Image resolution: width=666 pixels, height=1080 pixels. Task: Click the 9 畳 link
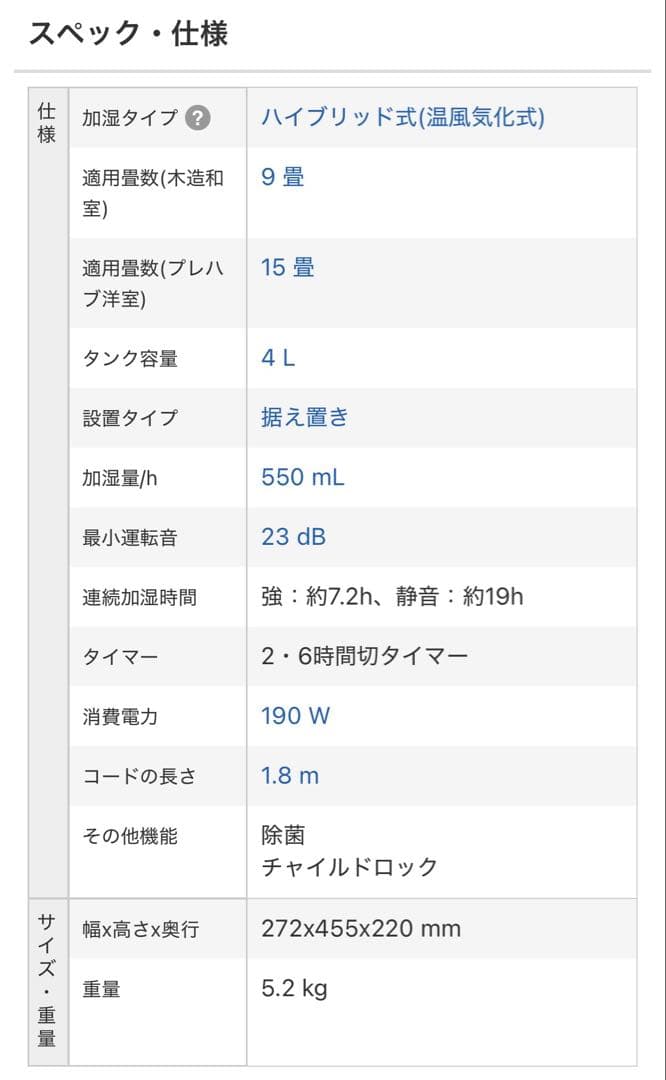pyautogui.click(x=282, y=178)
